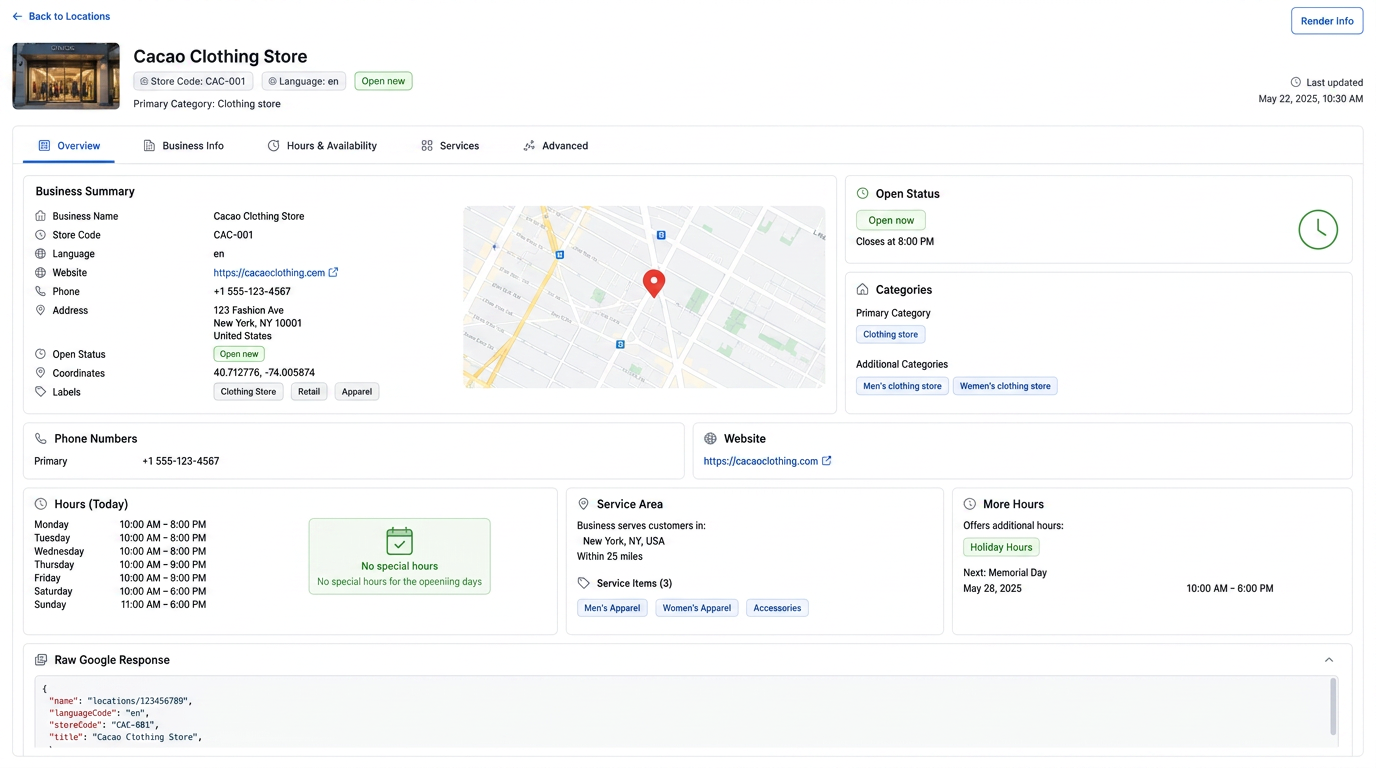Click the back arrow icon beside Back to Locations
The width and height of the screenshot is (1376, 768).
pos(17,16)
